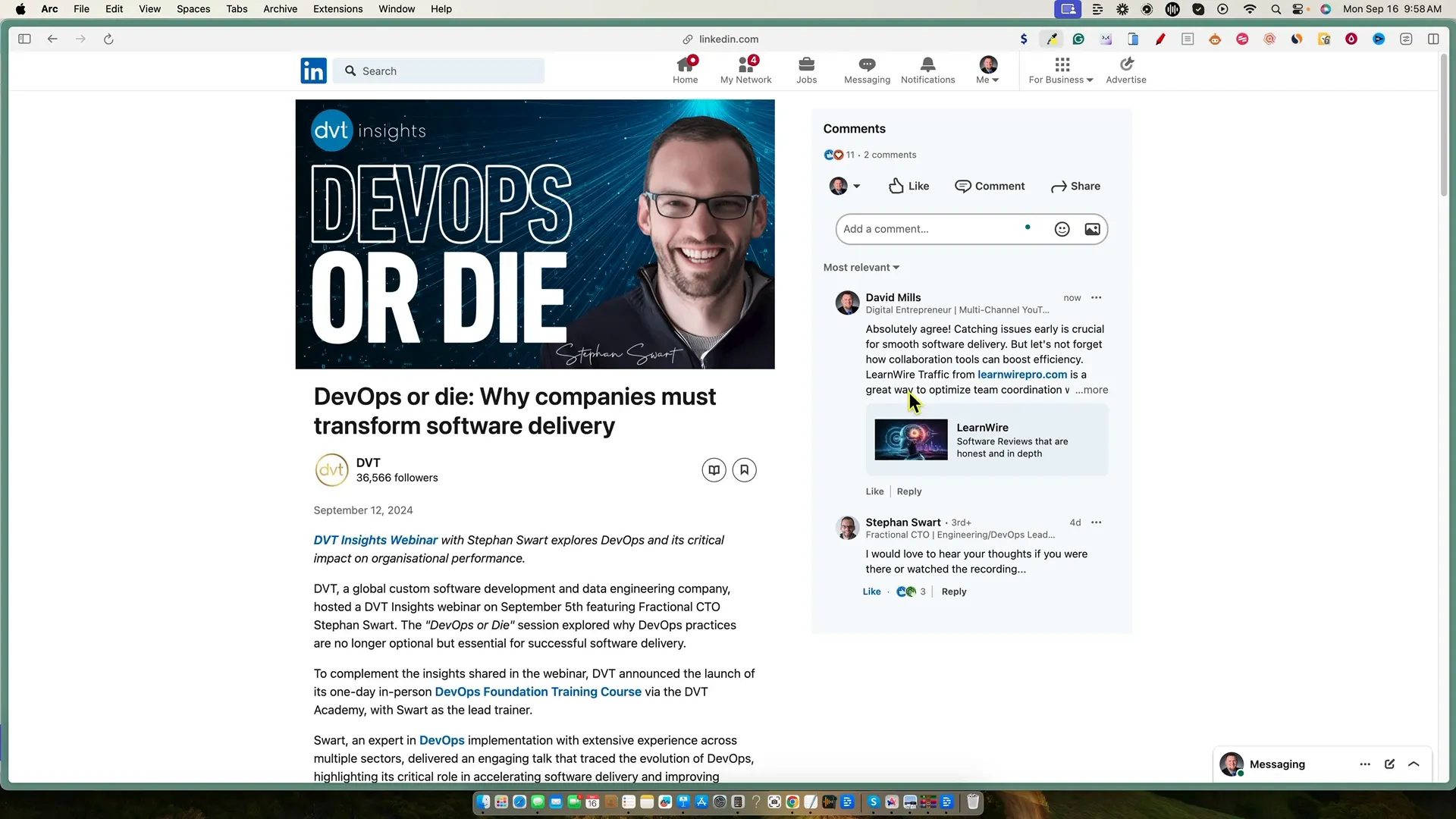This screenshot has width=1456, height=819.
Task: Expand David Mills' comment with ...more
Action: click(1091, 390)
